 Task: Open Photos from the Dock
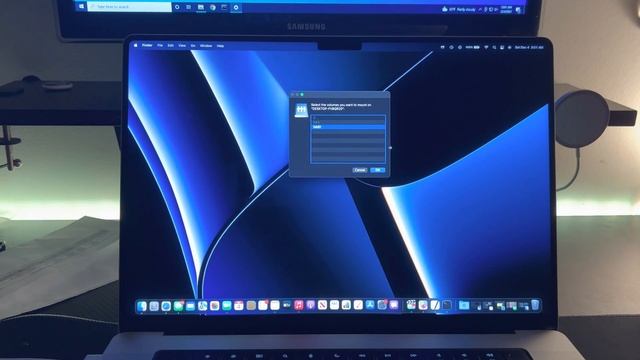(215, 306)
